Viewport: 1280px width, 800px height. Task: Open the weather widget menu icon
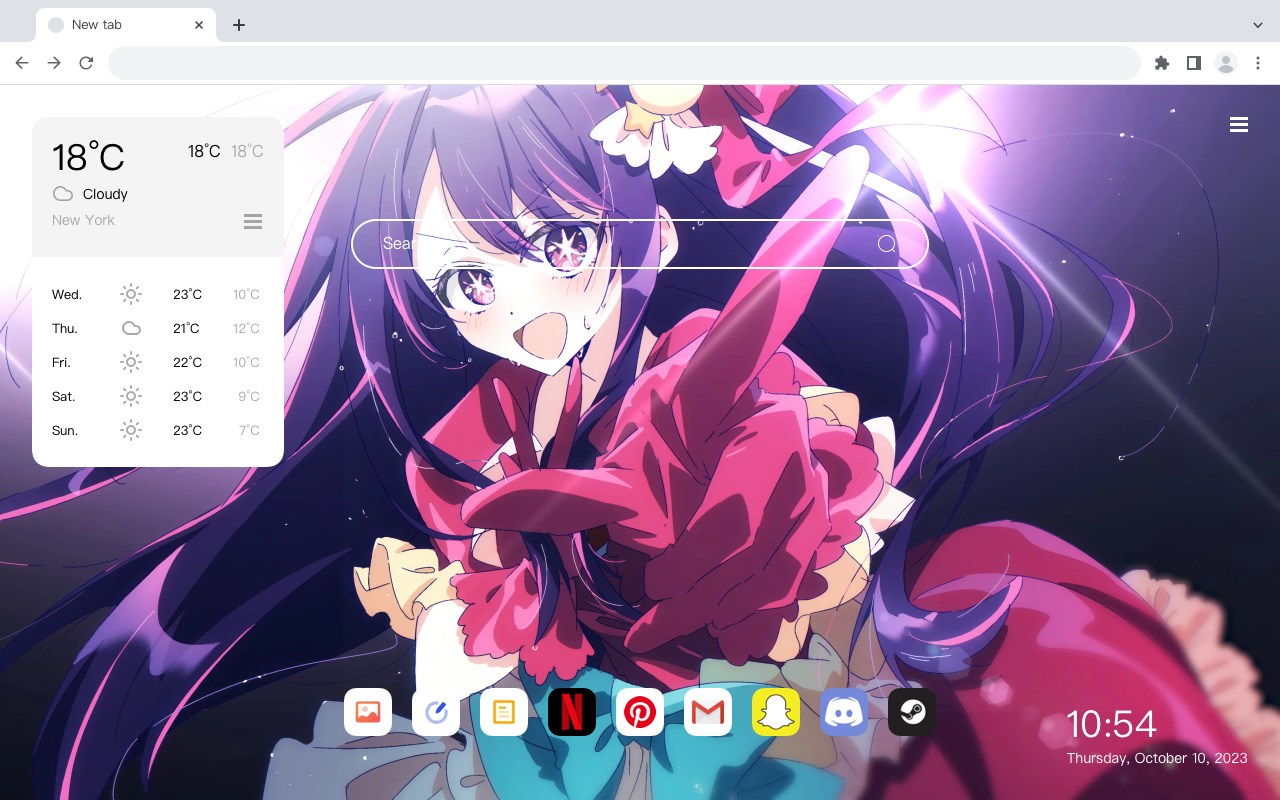253,221
